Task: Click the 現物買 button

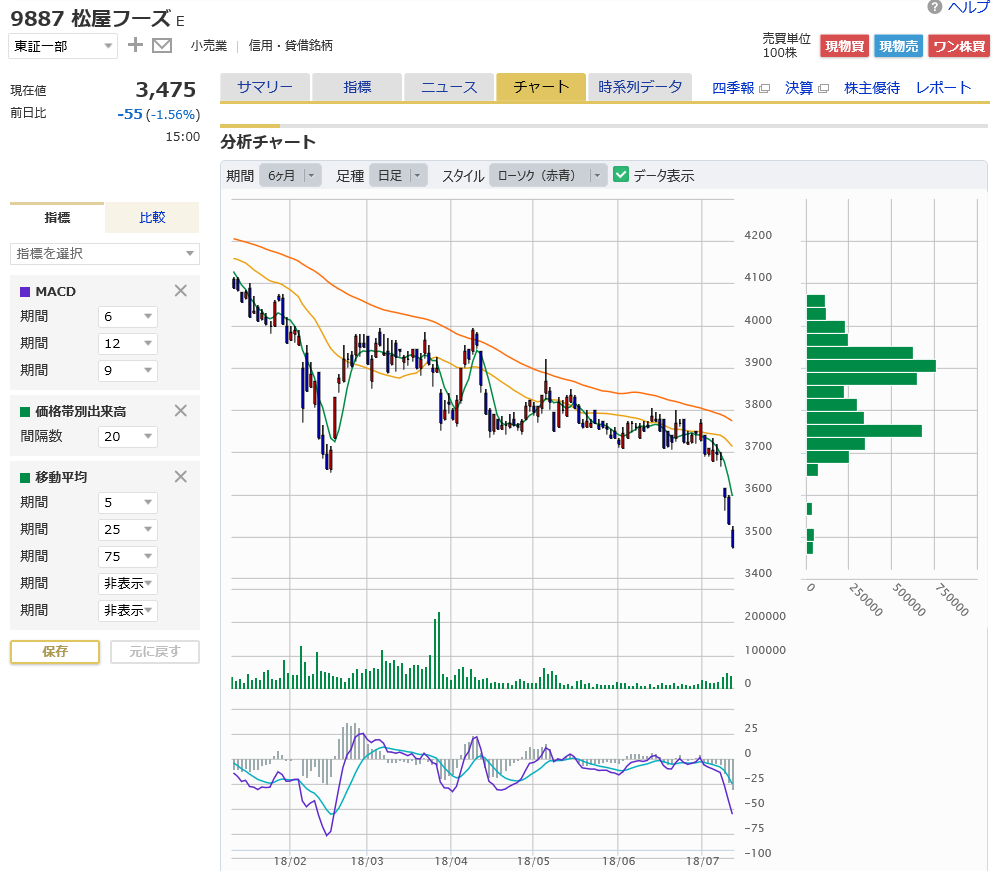Action: (844, 46)
